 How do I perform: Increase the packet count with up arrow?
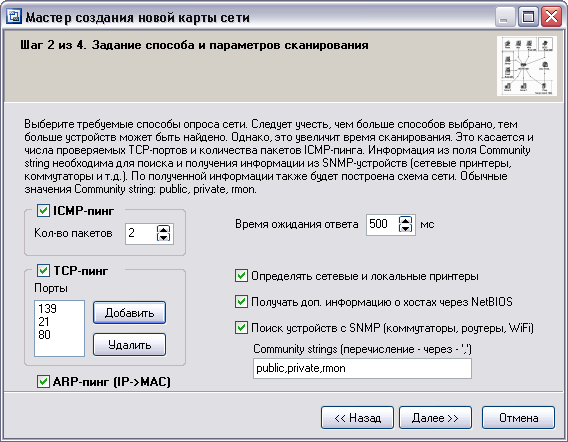pos(163,229)
